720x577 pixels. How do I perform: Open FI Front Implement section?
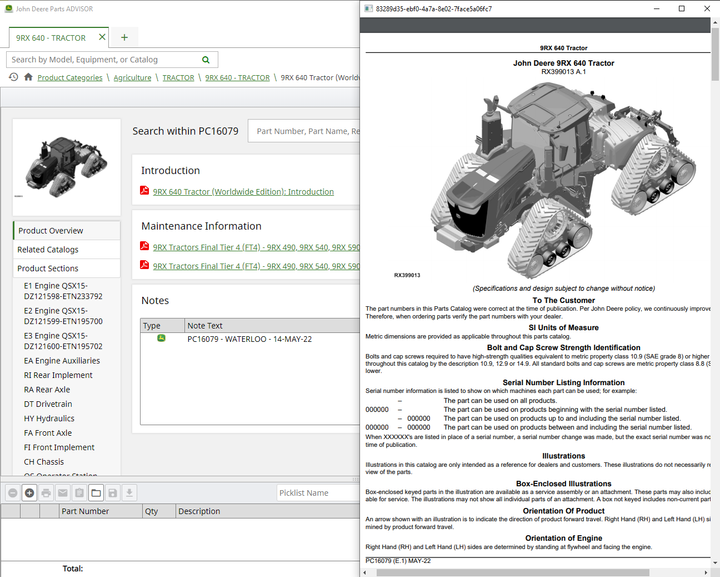59,447
